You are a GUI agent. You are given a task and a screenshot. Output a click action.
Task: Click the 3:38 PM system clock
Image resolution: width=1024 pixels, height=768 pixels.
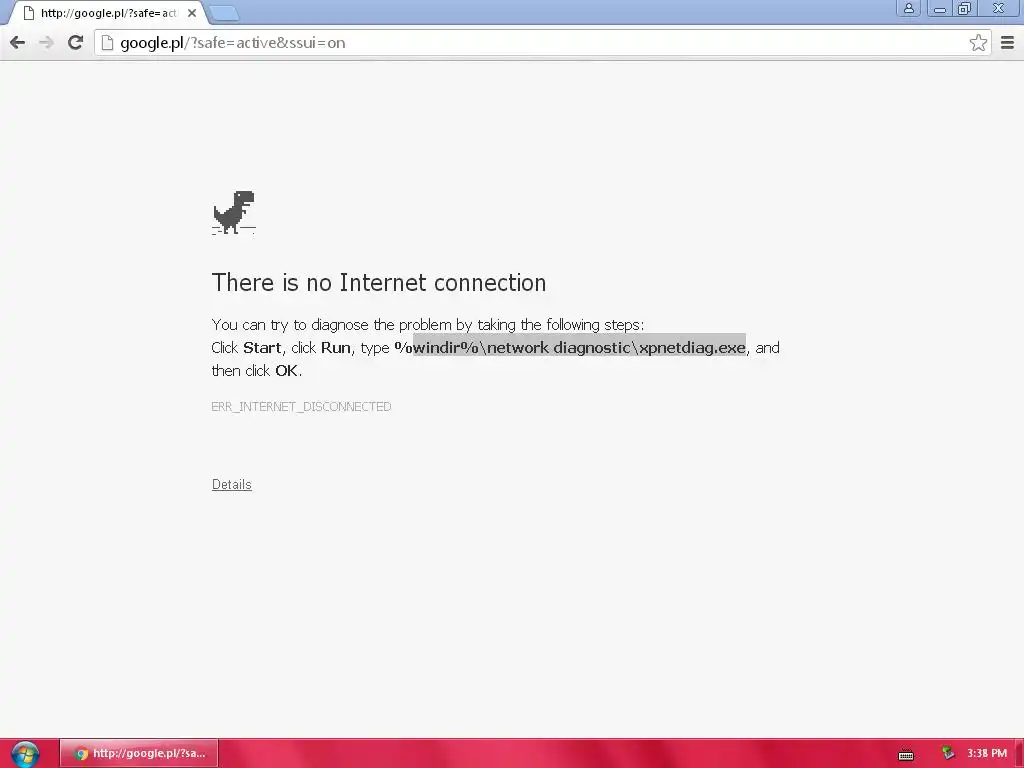(987, 753)
